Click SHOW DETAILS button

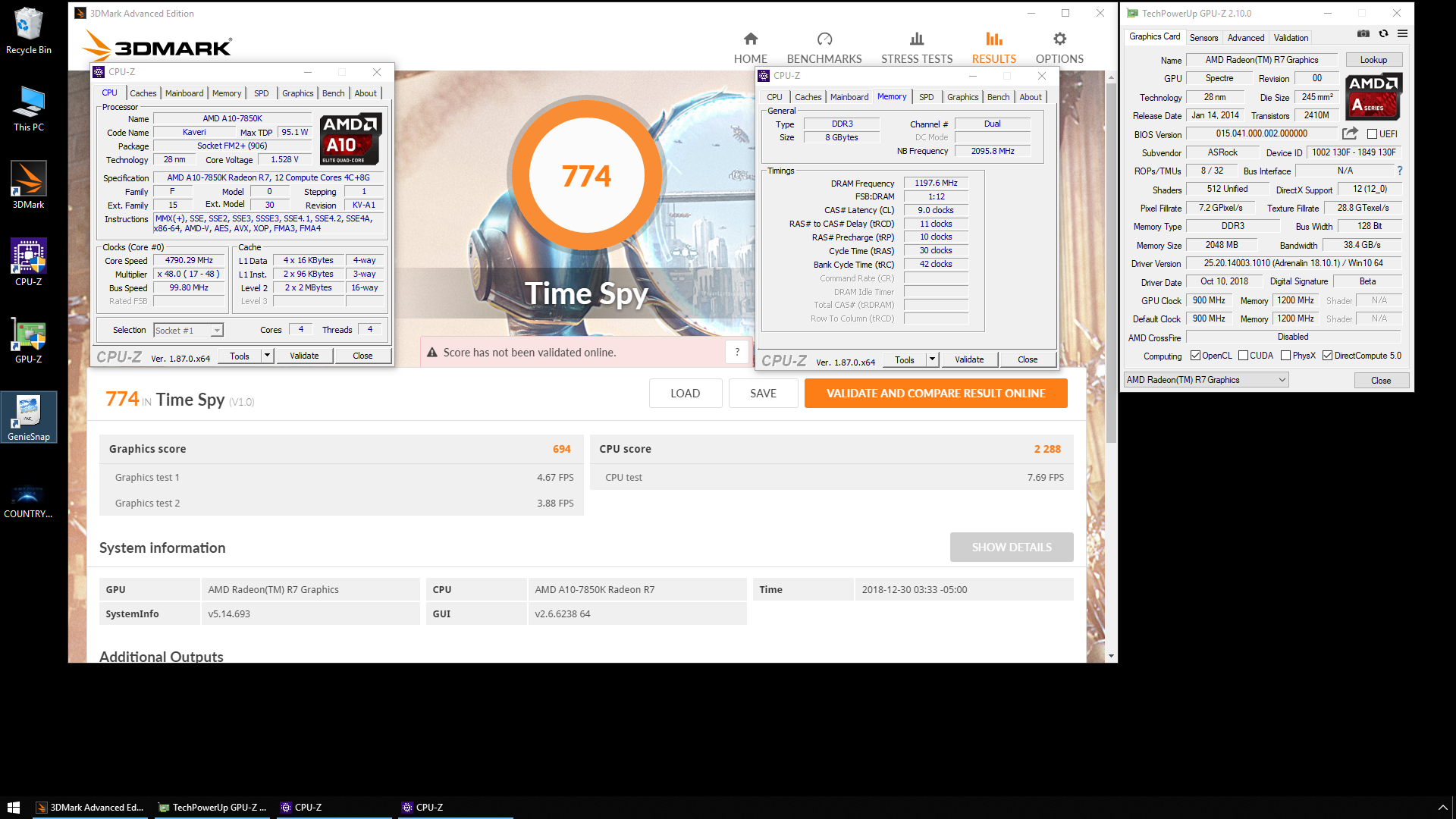(x=1012, y=548)
